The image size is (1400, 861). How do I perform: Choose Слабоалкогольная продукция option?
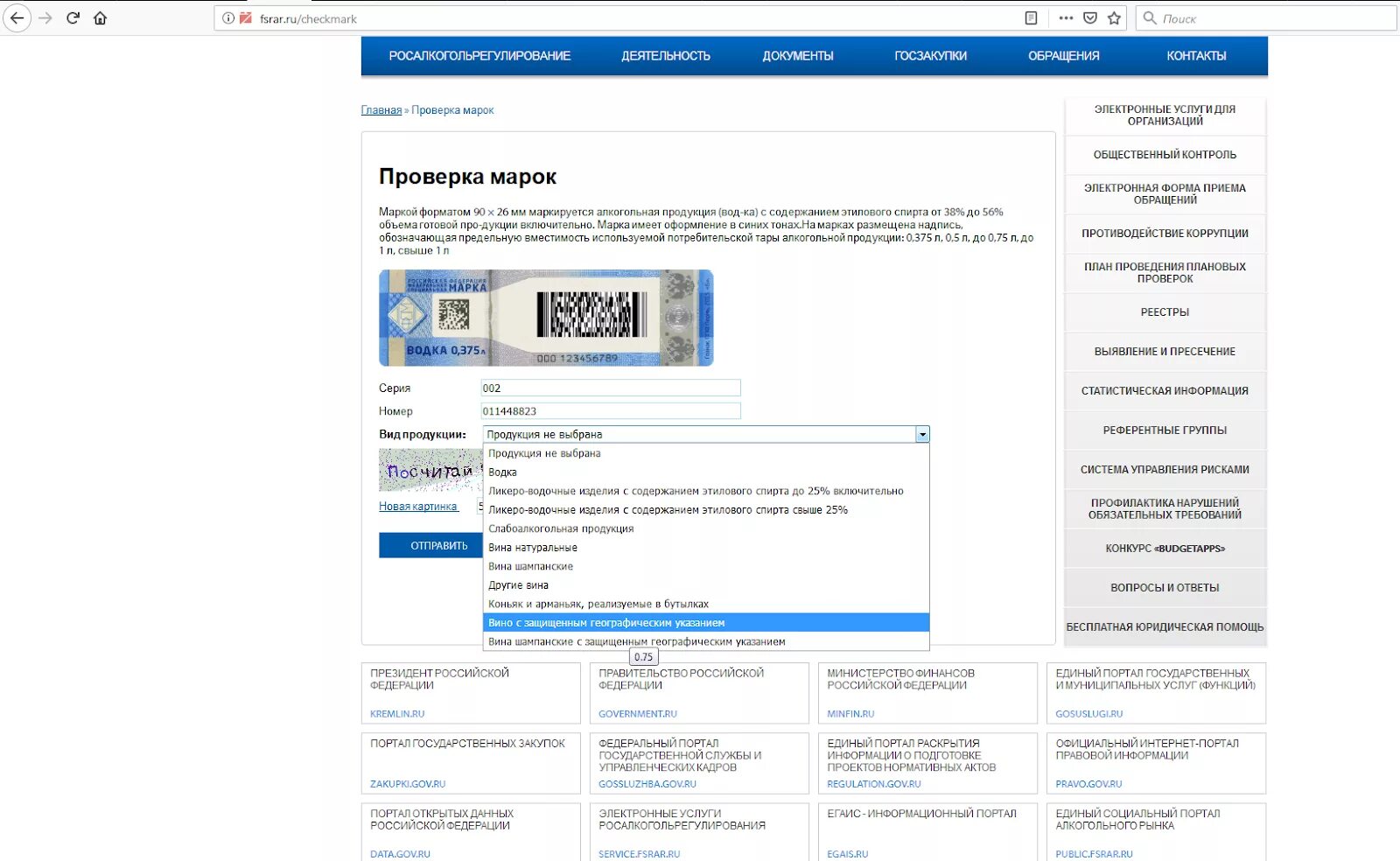(x=706, y=528)
